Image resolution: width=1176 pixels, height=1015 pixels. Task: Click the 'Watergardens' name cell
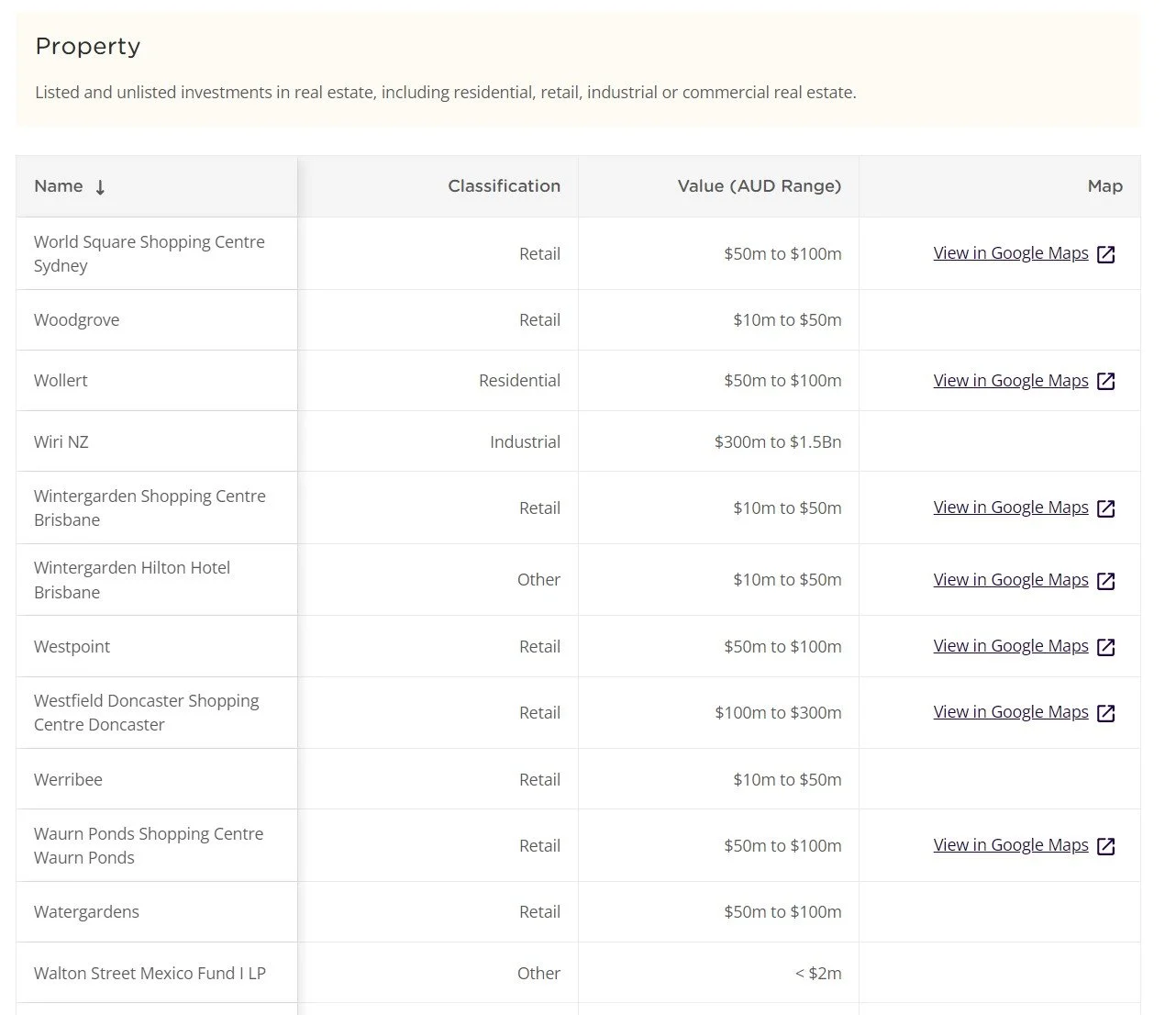(157, 912)
